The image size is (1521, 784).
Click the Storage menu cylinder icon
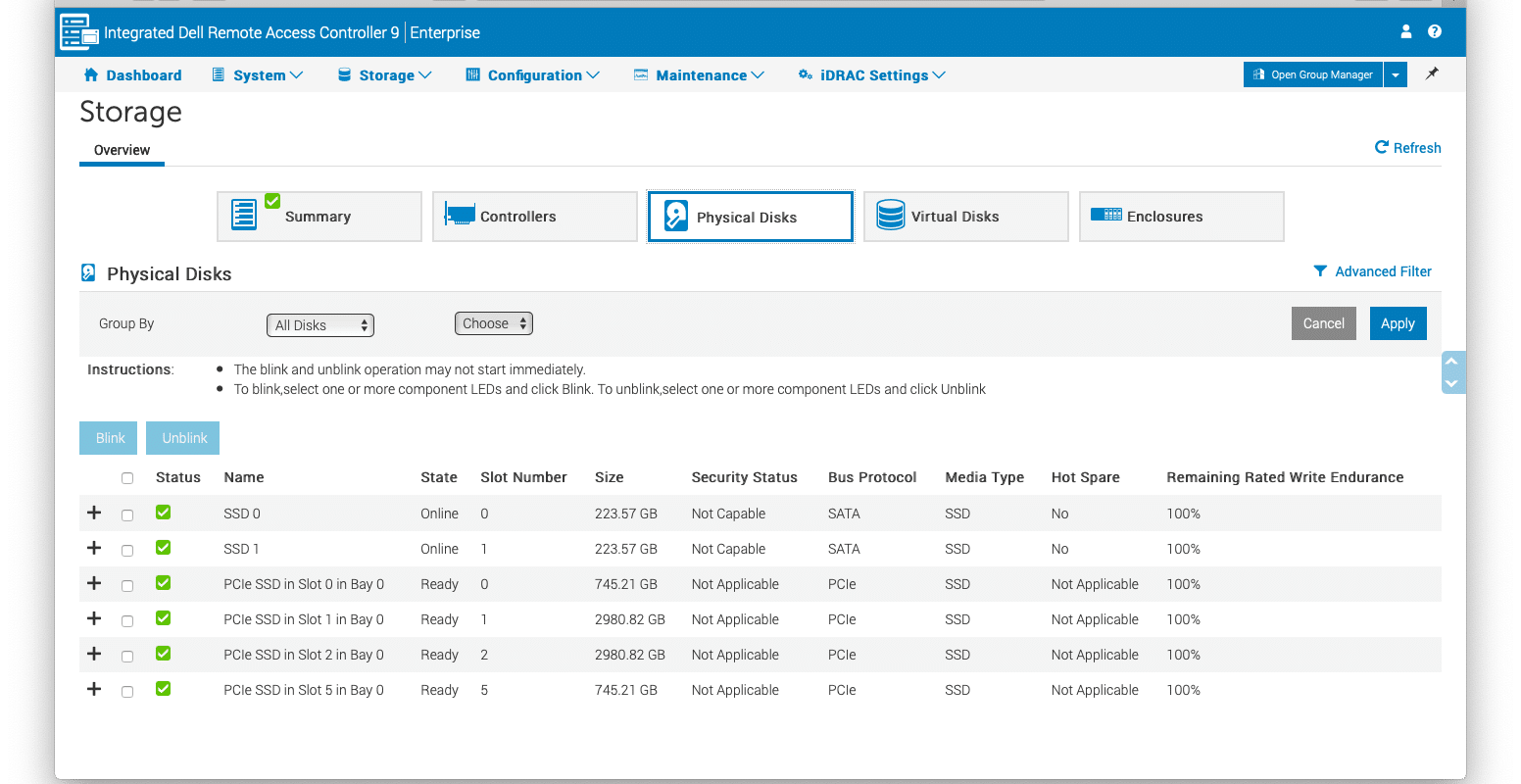tap(344, 74)
